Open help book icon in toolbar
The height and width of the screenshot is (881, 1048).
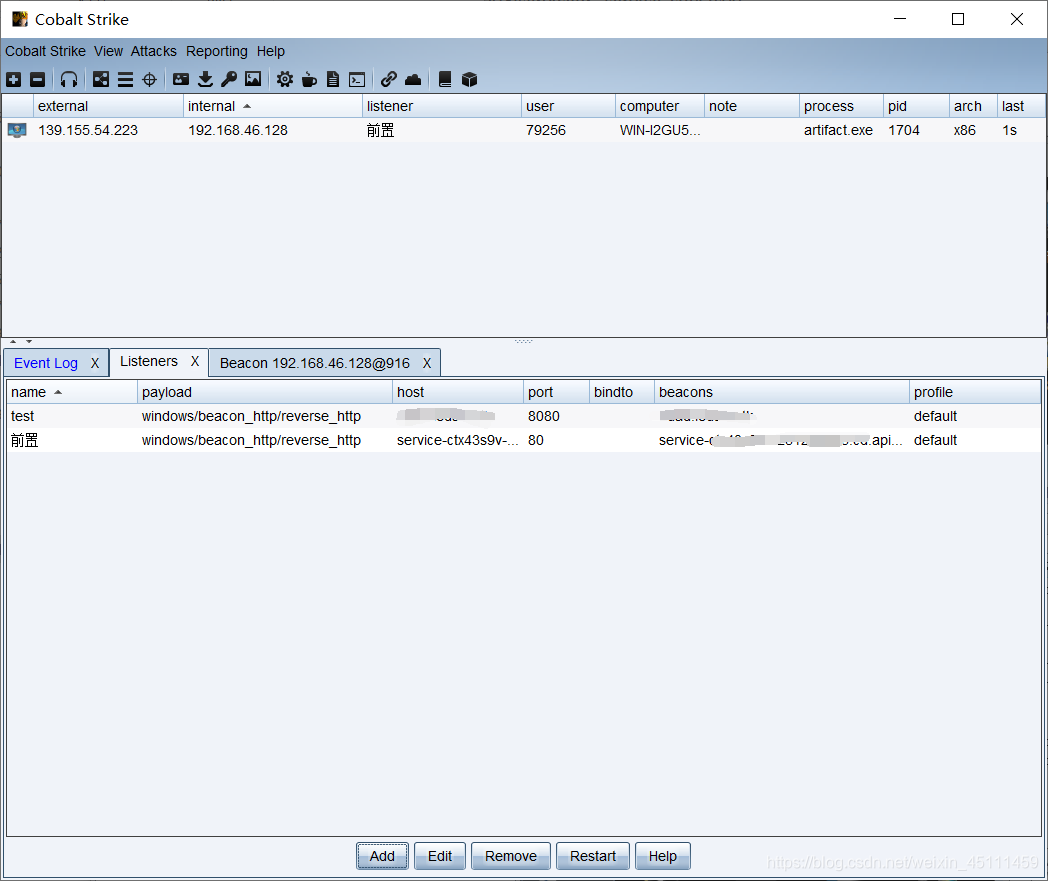[444, 80]
